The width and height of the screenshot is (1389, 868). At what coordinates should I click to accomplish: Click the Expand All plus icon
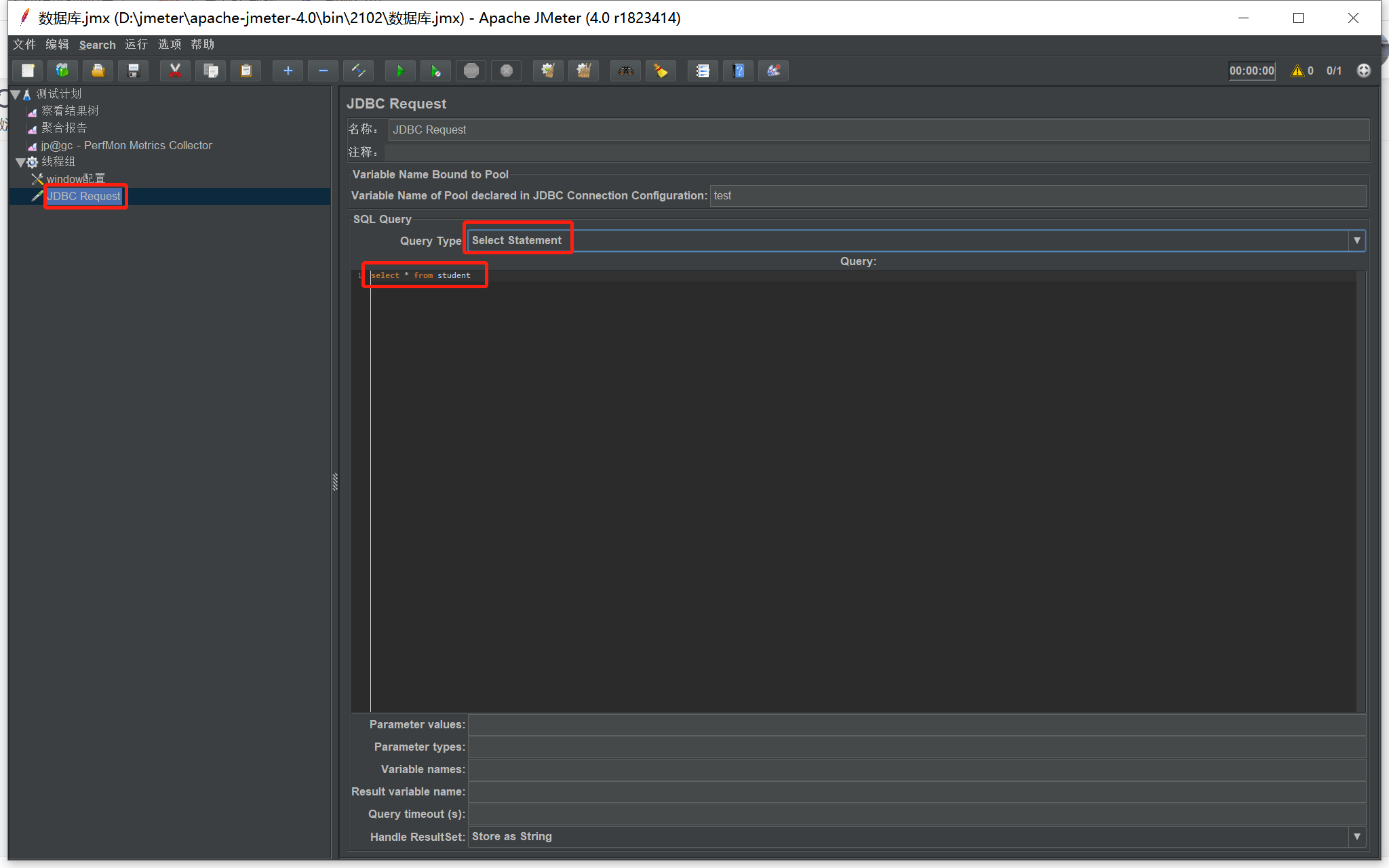click(288, 71)
